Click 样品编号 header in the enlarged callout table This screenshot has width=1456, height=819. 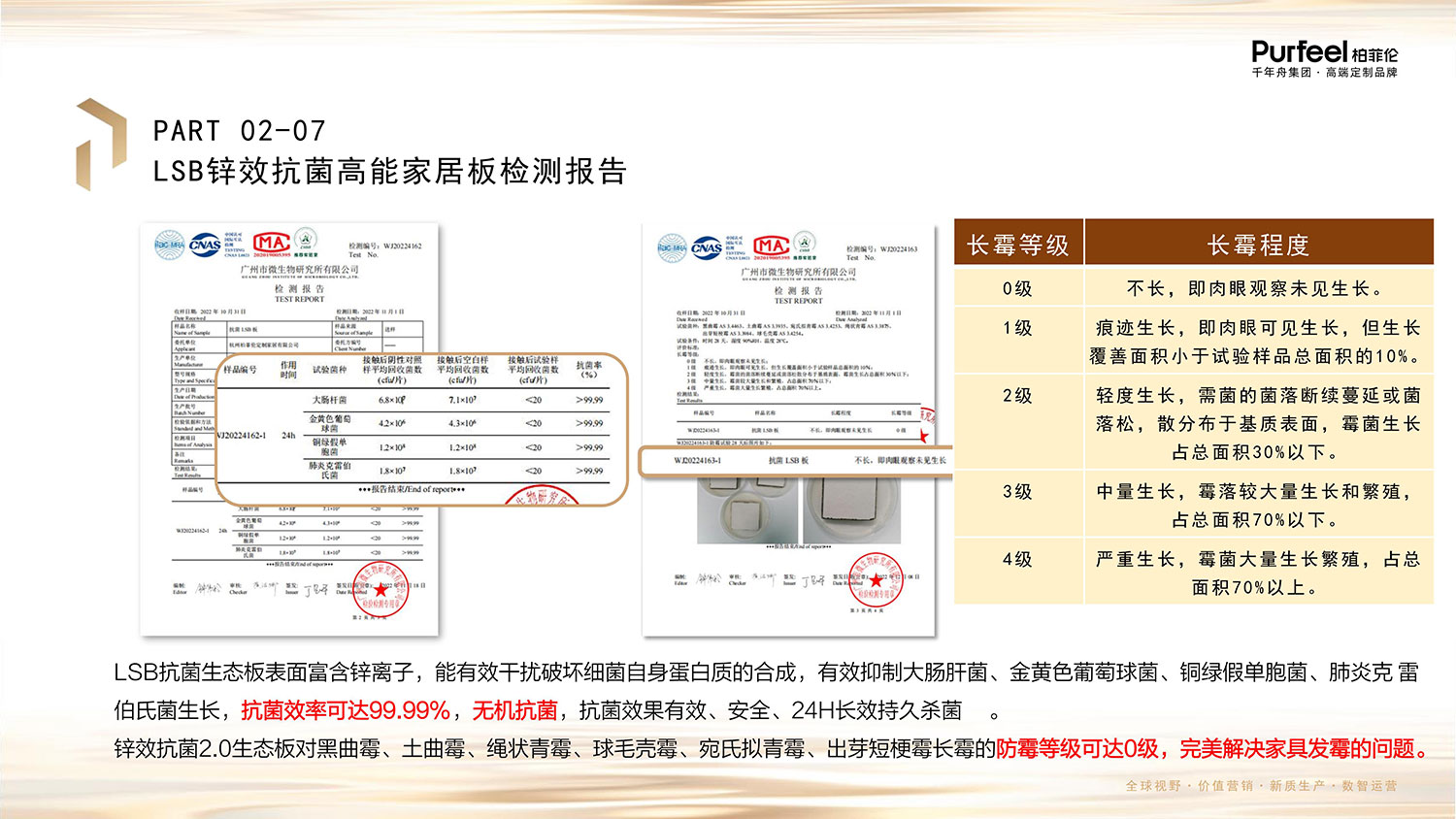coord(240,370)
